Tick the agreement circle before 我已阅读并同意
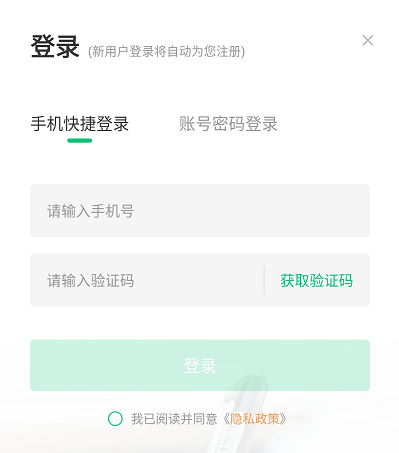This screenshot has width=399, height=453. pos(115,419)
